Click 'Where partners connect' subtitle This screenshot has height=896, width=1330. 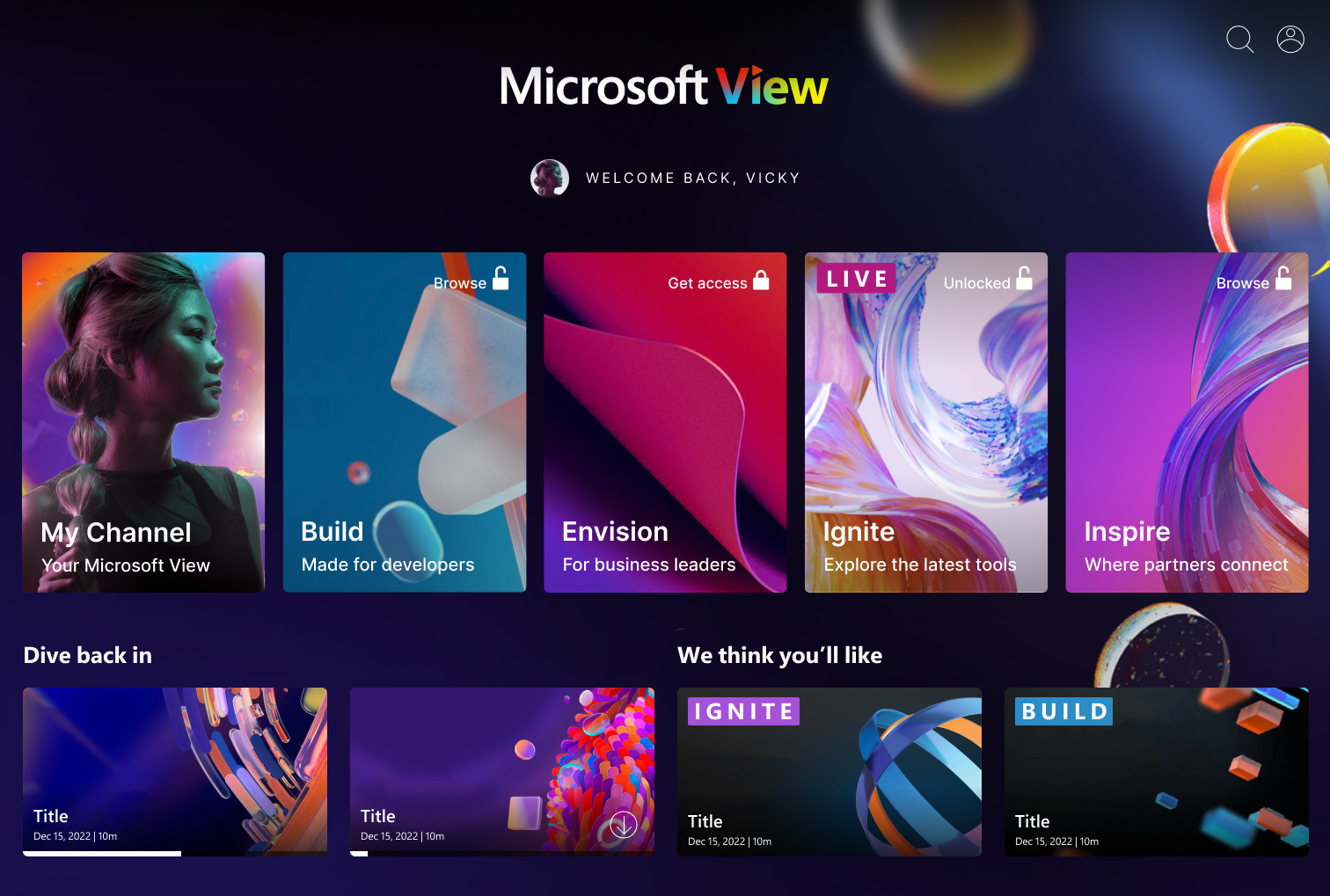click(1187, 565)
